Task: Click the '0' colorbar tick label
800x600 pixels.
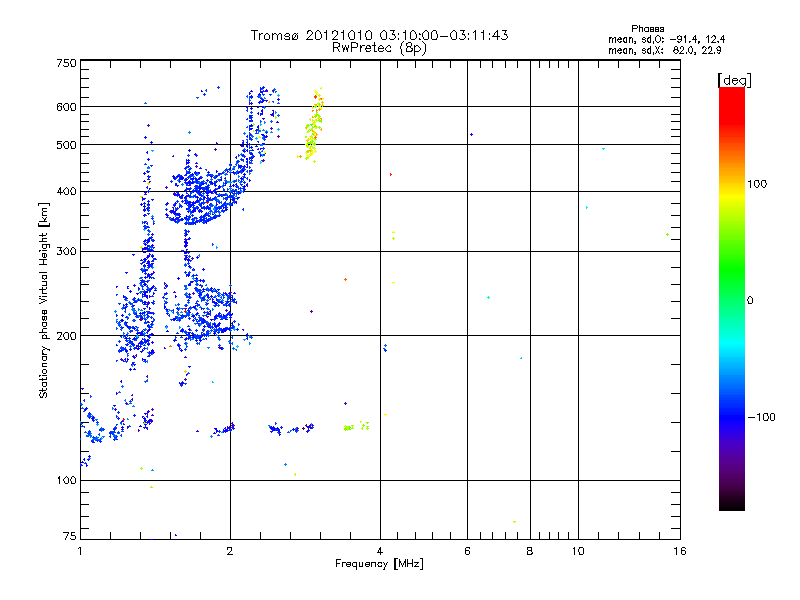Action: coord(750,301)
